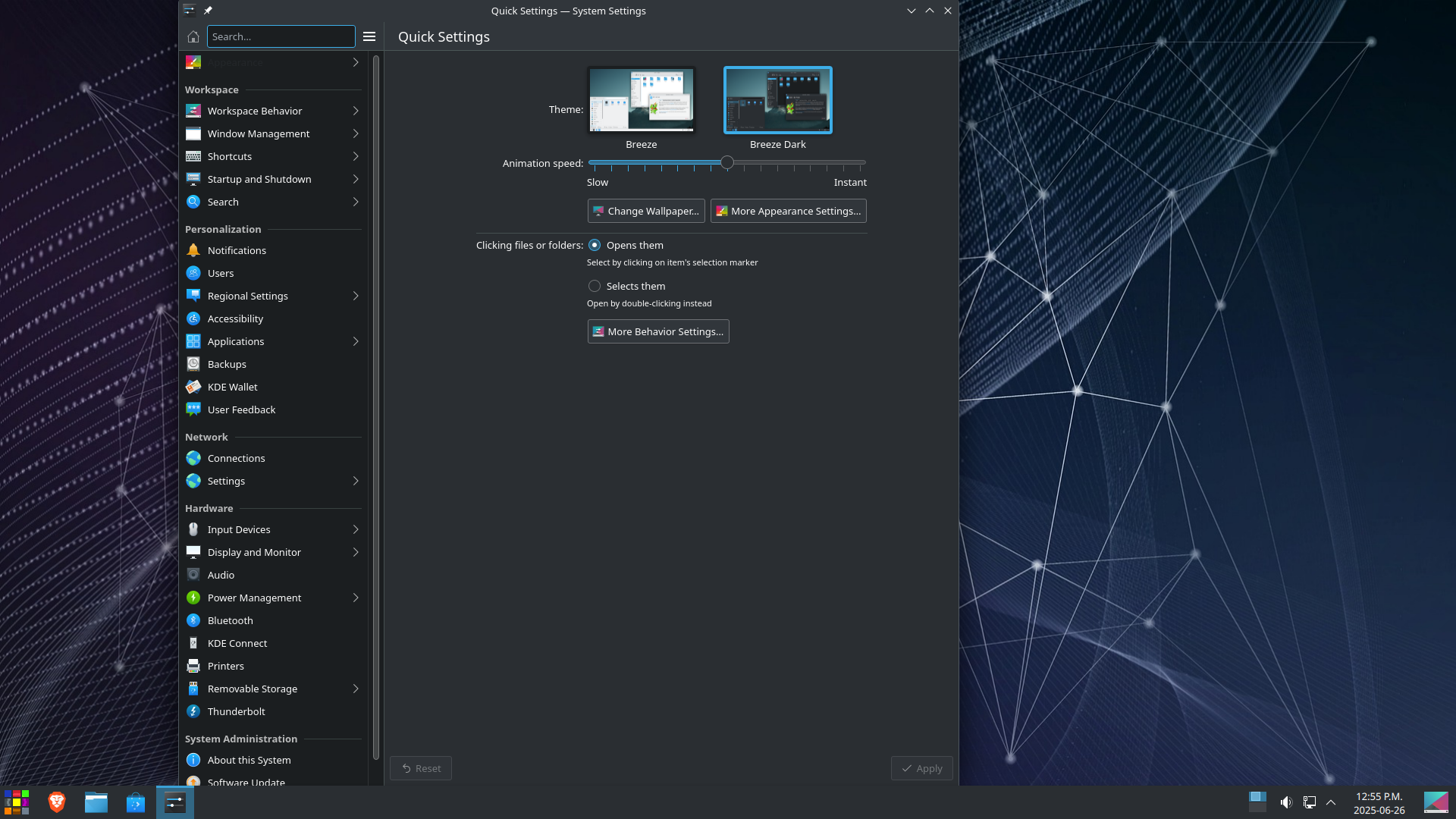Screen dimensions: 1456x819
Task: Open Removable Storage category
Action: pos(273,689)
